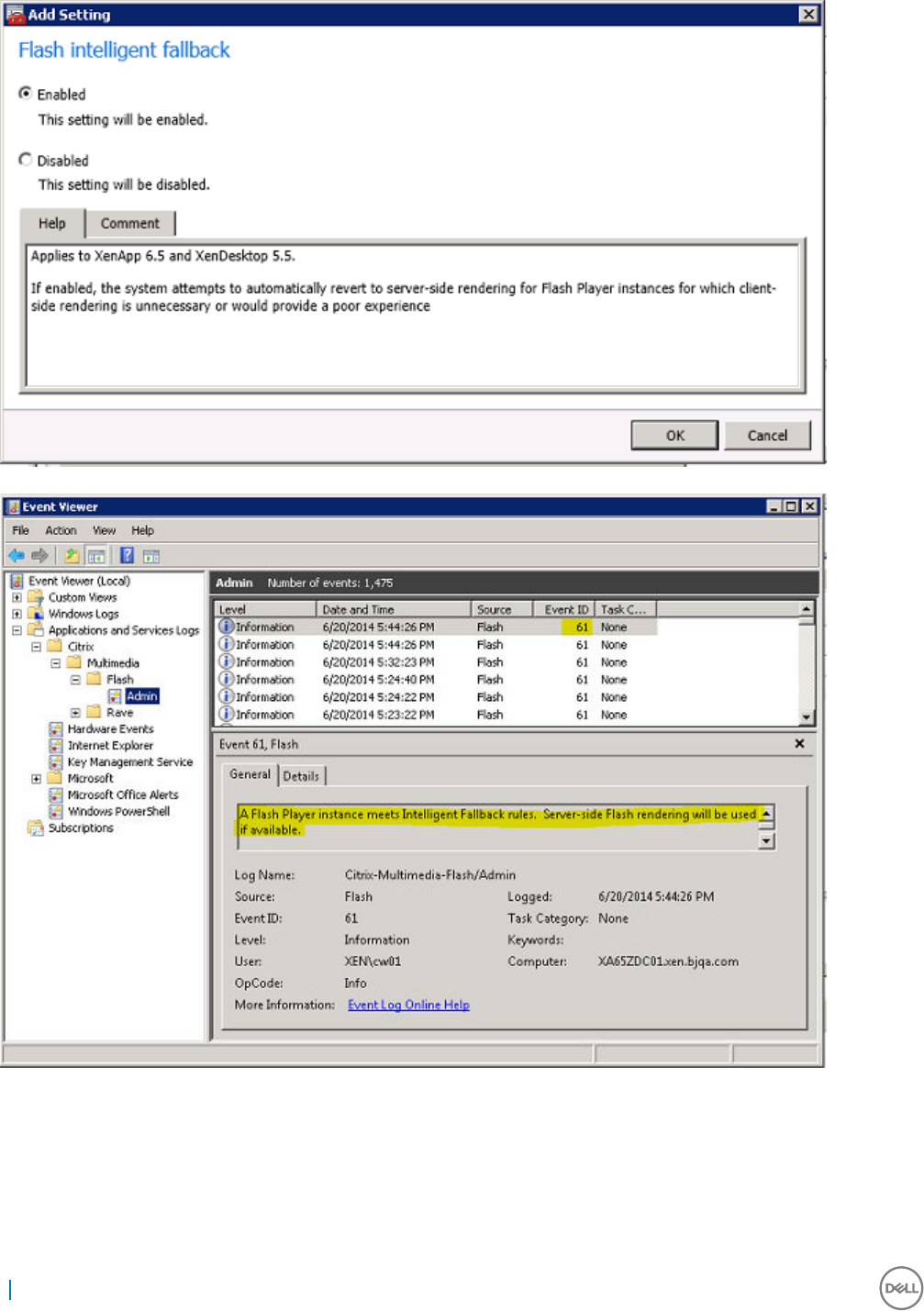Sort by the Source column header
924x1311 pixels.
pos(503,609)
